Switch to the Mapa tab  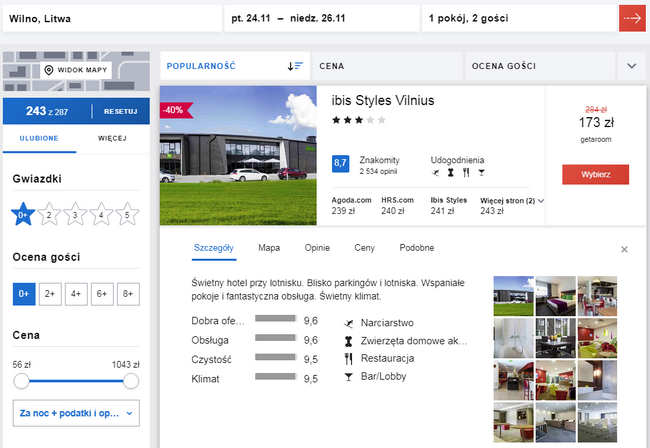coord(269,247)
